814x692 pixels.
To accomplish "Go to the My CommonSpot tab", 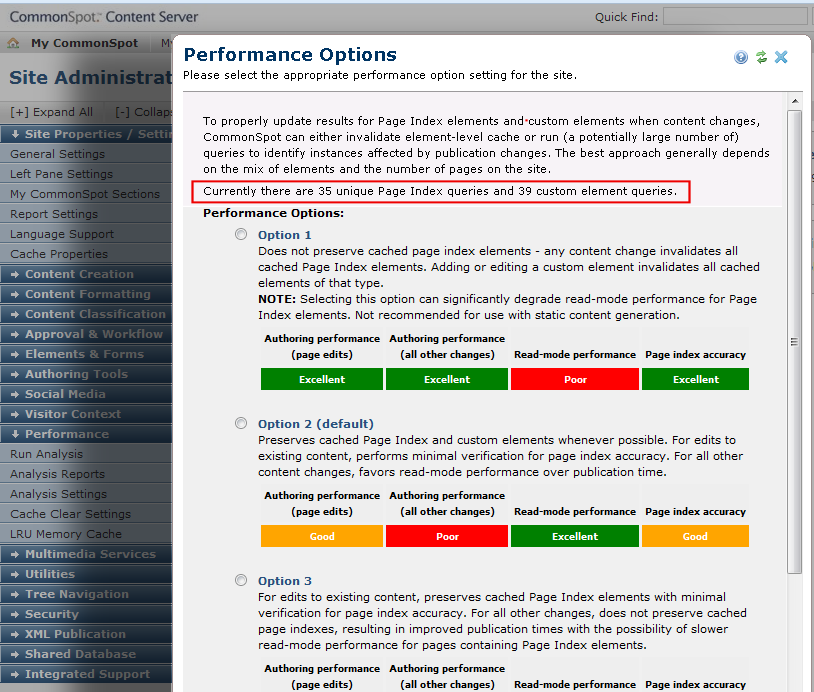I will coord(84,43).
